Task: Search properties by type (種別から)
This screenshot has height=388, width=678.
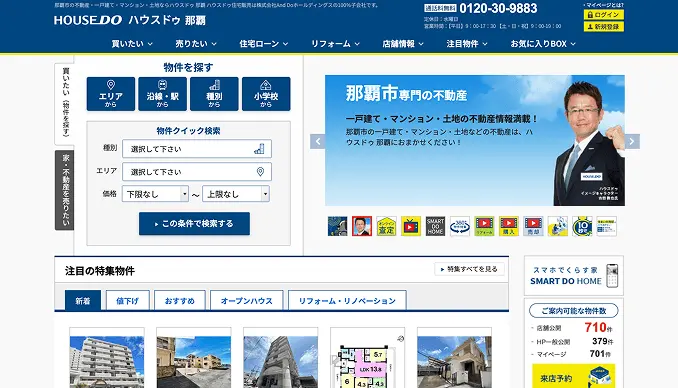Action: (x=214, y=94)
